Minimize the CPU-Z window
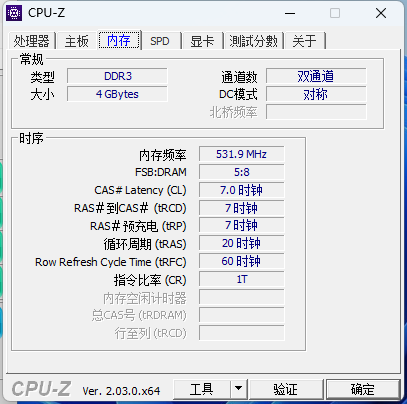The width and height of the screenshot is (407, 404). coord(290,13)
